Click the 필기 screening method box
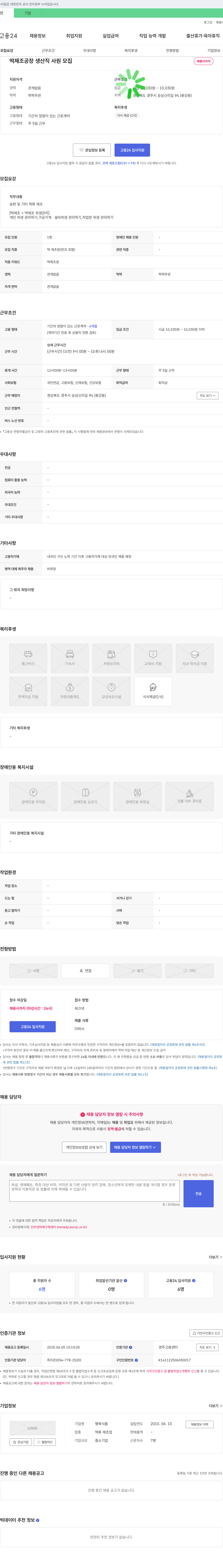 click(137, 971)
